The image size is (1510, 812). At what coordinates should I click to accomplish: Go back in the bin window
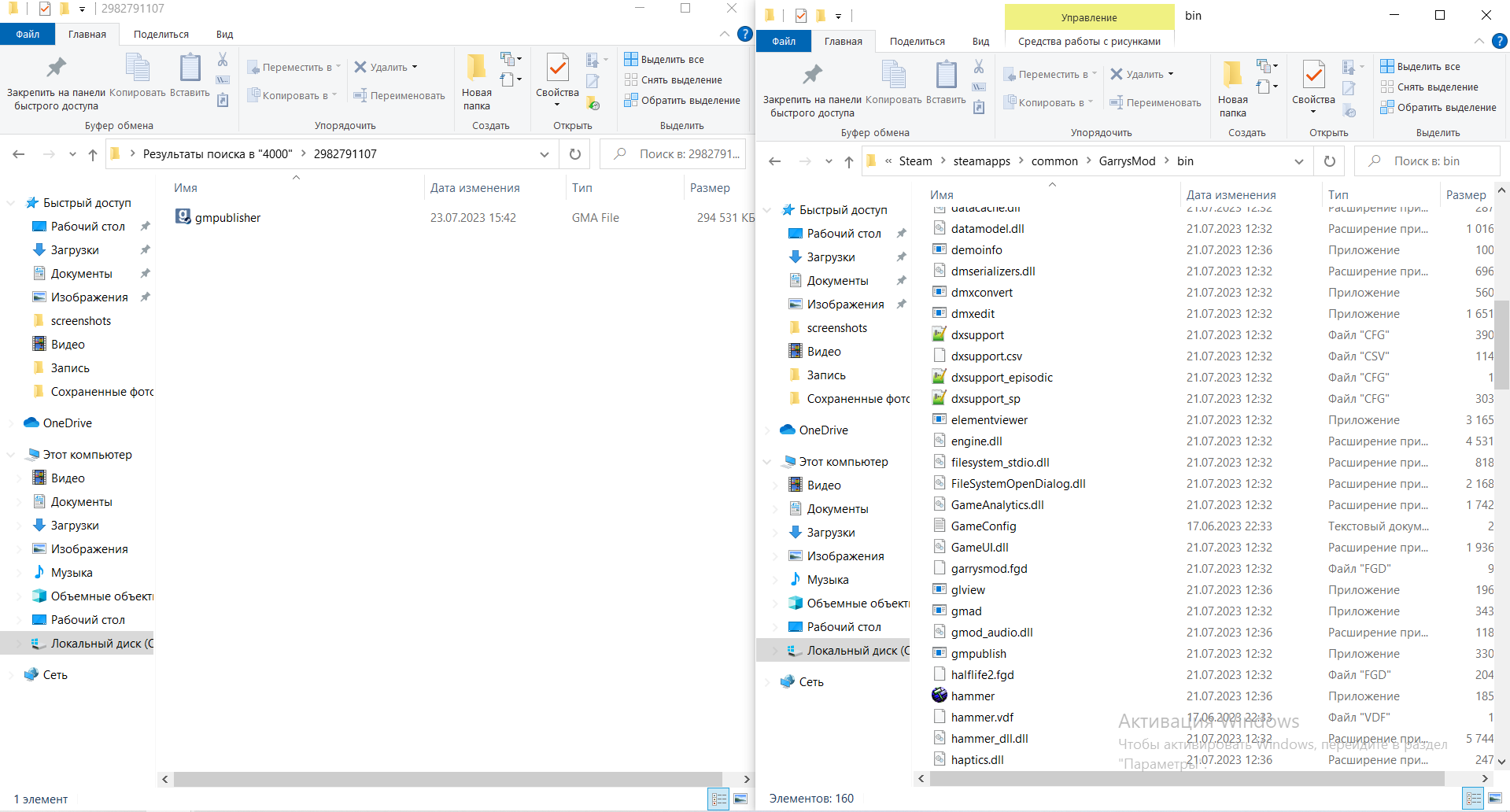[775, 161]
